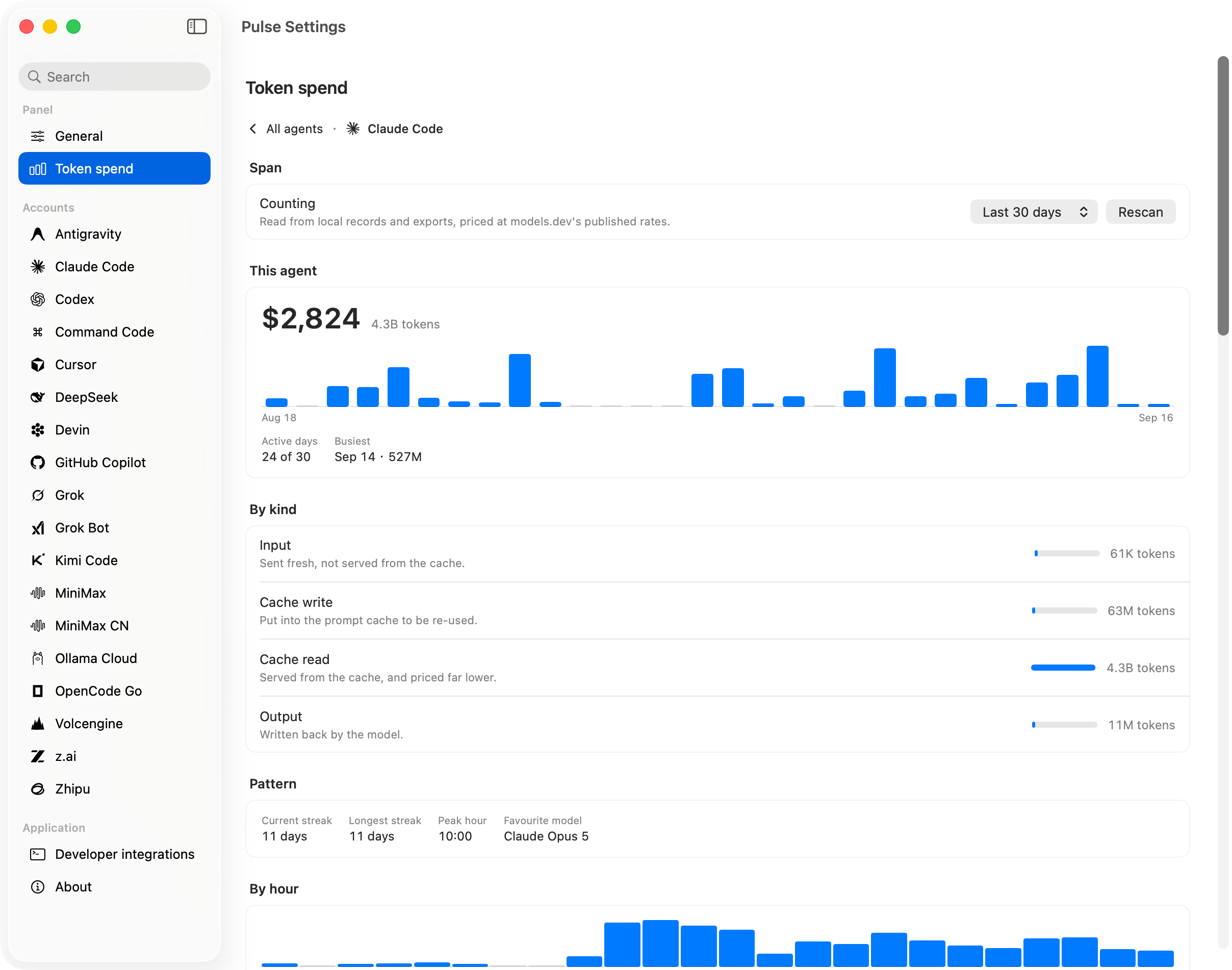1232x970 pixels.
Task: Click the All agents breadcrumb link
Action: (294, 129)
